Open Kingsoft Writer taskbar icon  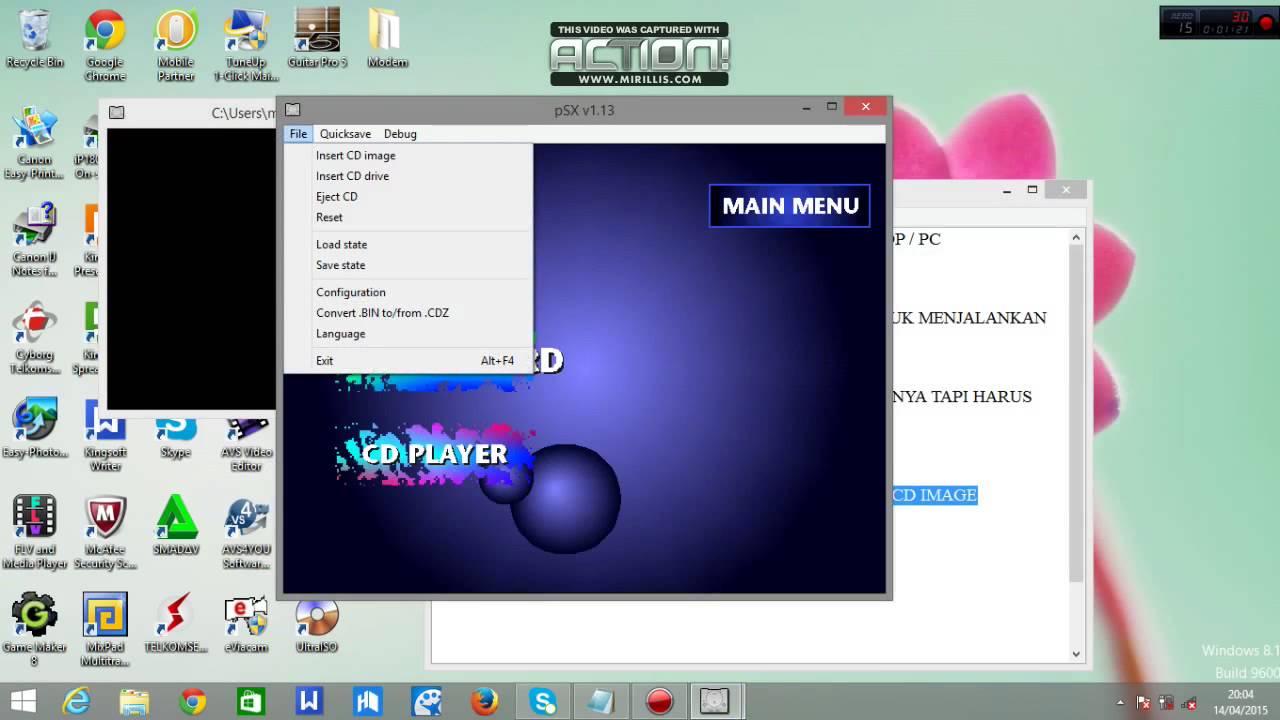pos(309,701)
